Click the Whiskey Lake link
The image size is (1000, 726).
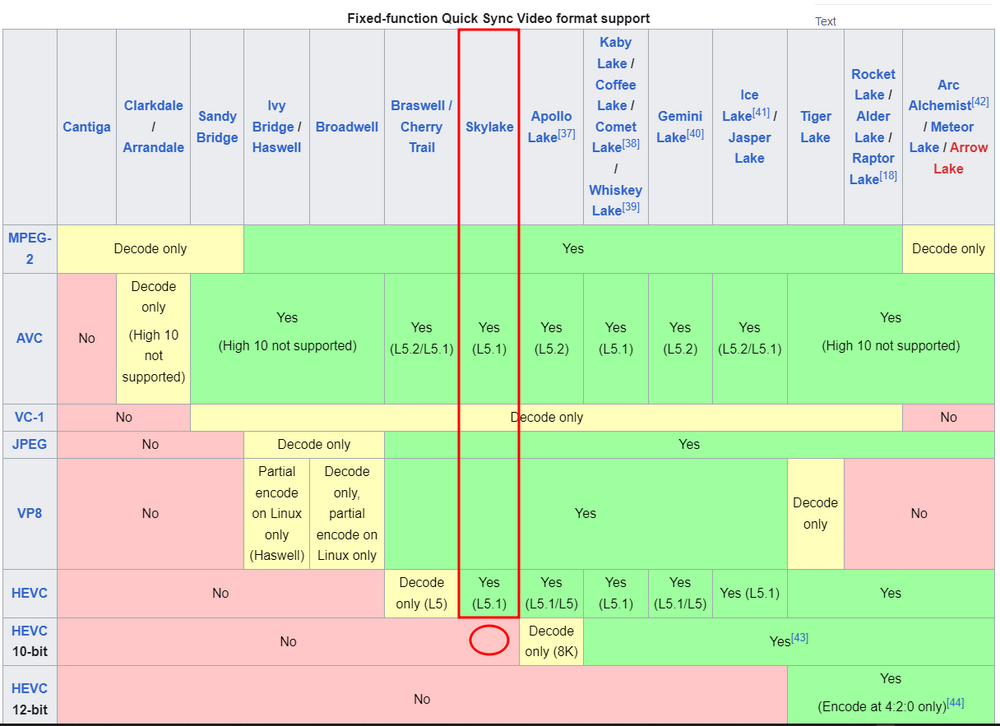[614, 200]
